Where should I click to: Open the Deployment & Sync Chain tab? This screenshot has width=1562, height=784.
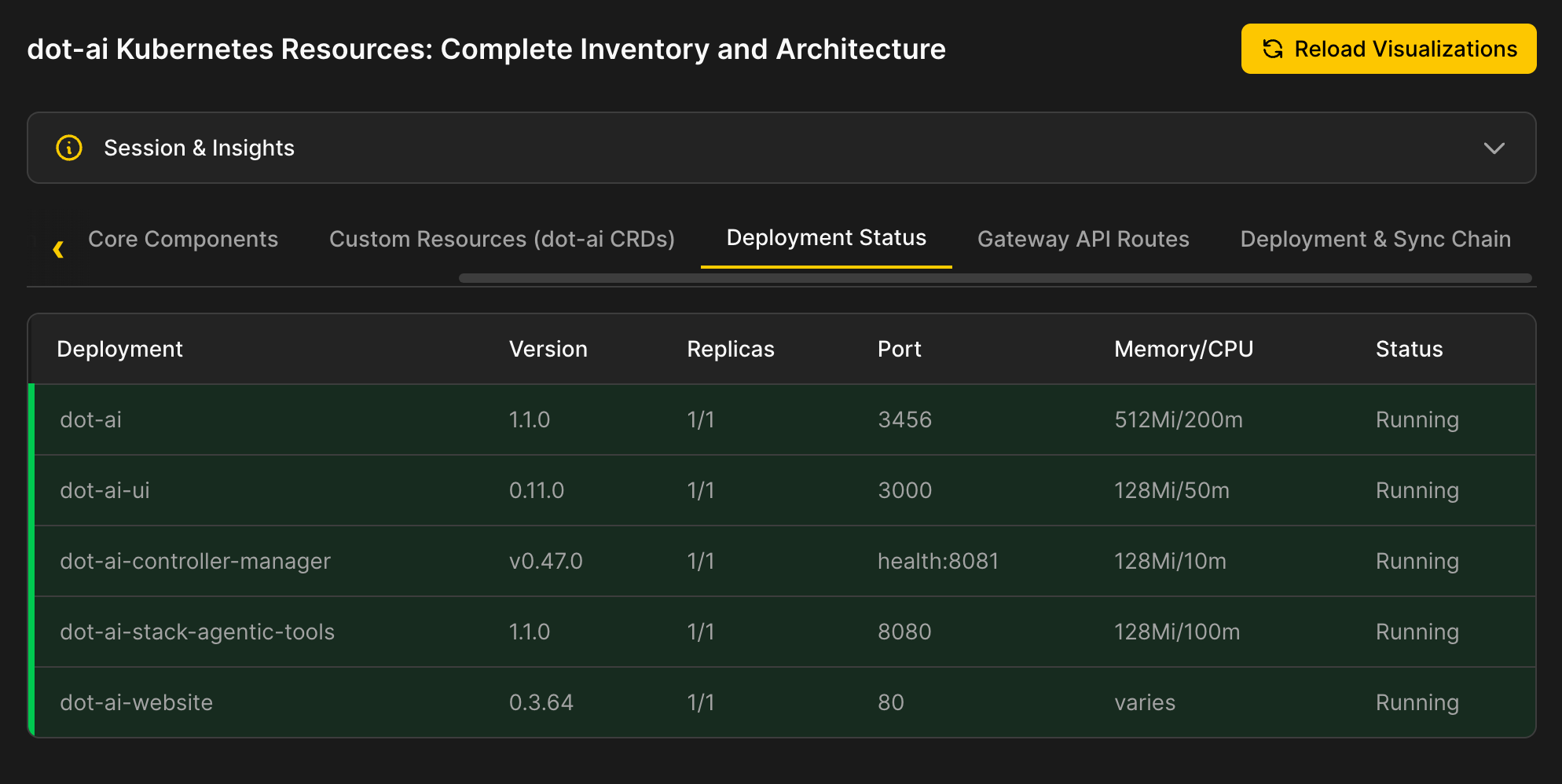pyautogui.click(x=1375, y=239)
